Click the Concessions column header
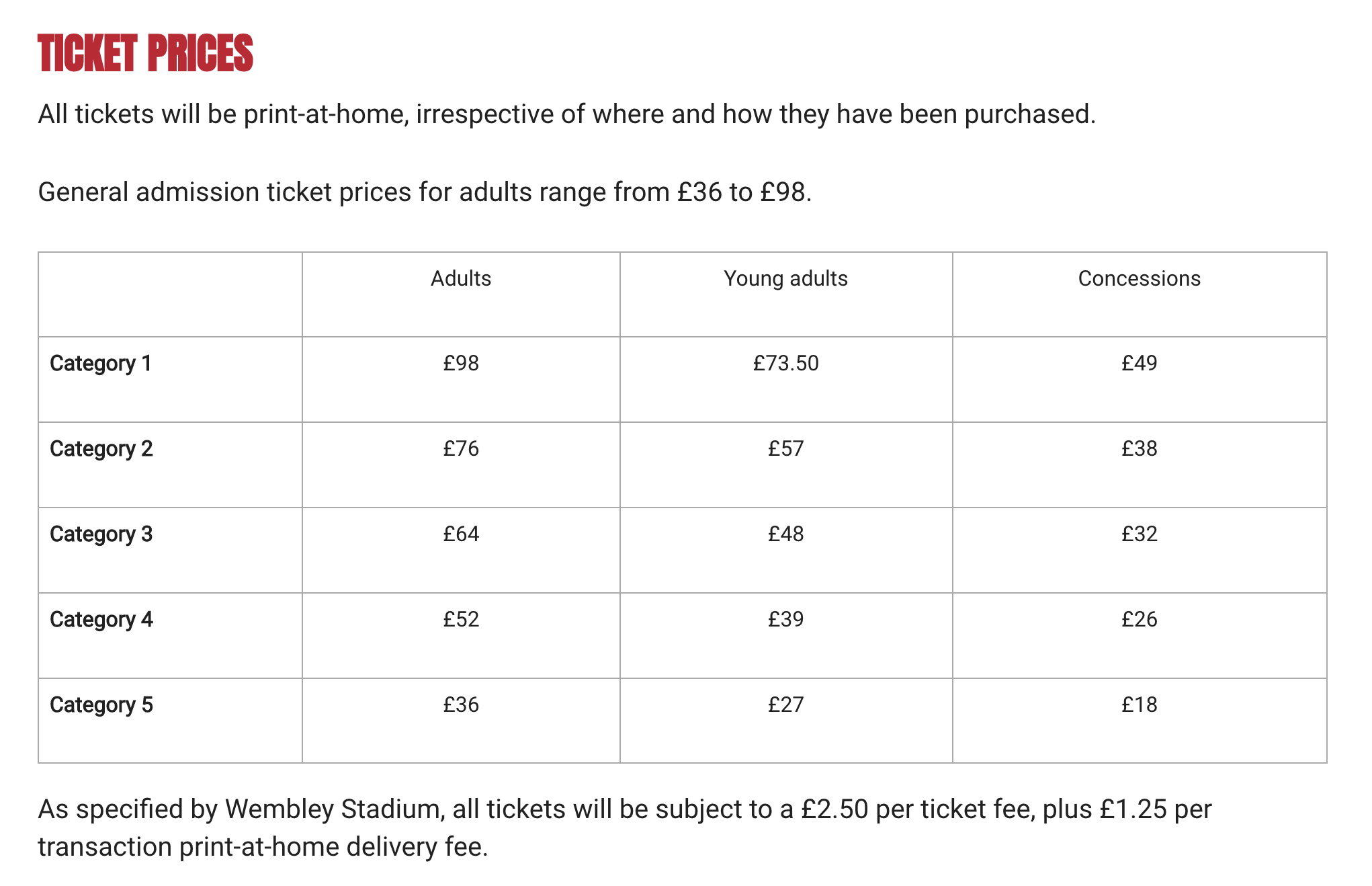The width and height of the screenshot is (1372, 886). coord(1139,278)
